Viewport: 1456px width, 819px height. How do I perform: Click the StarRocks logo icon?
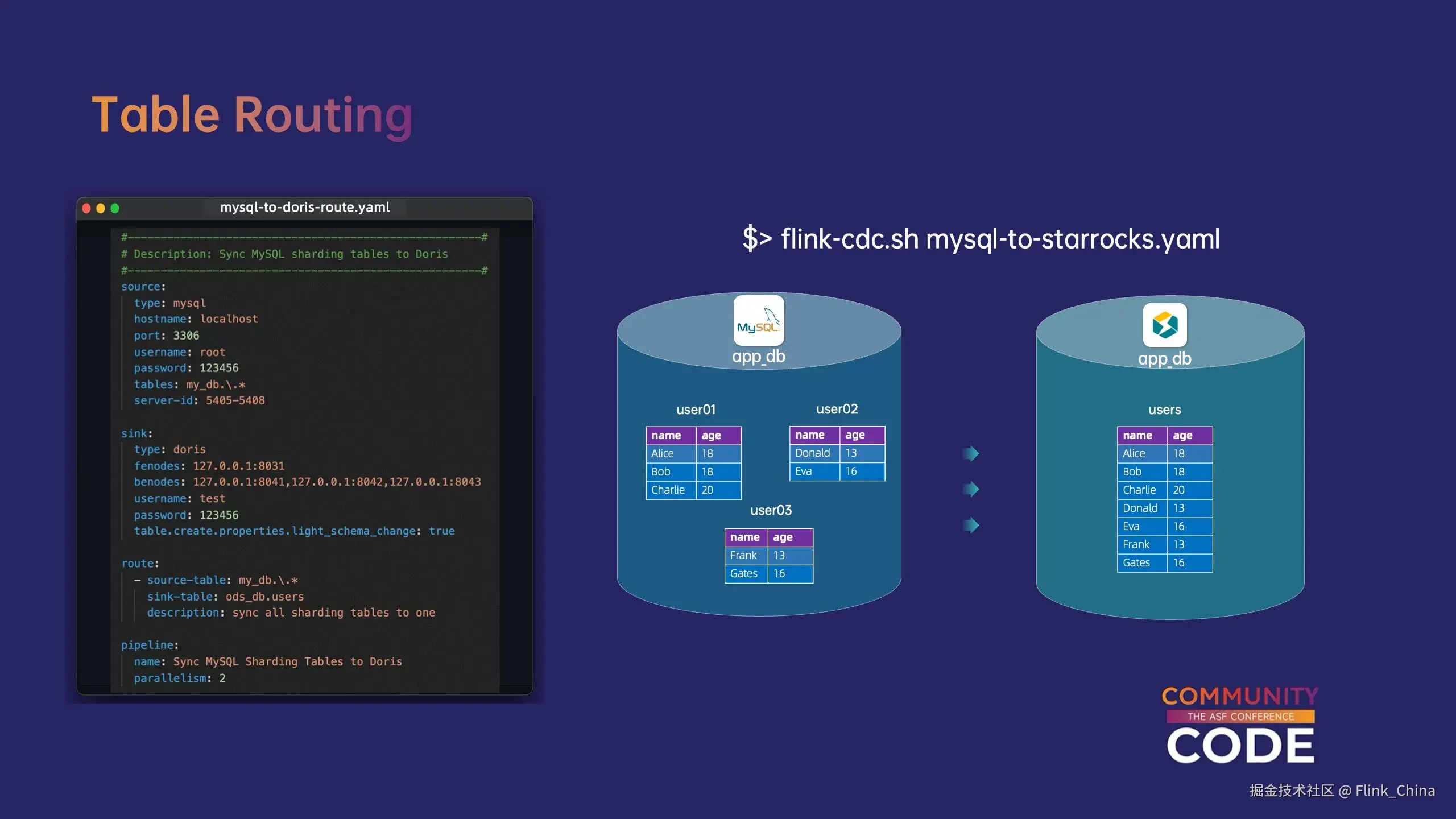tap(1164, 325)
